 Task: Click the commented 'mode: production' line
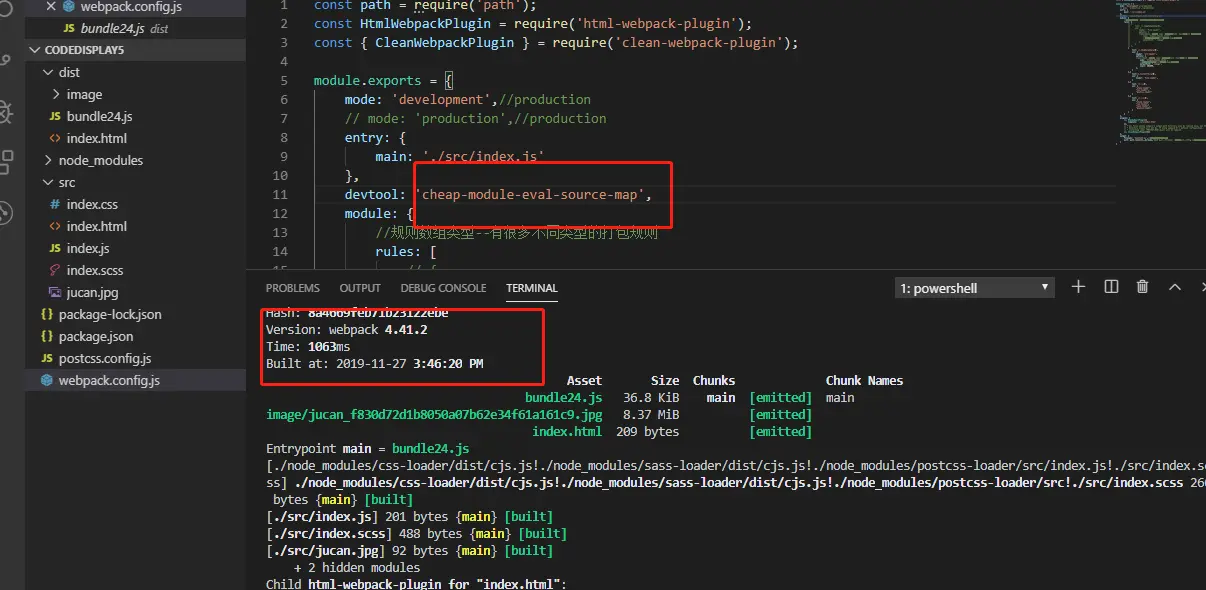pos(475,118)
